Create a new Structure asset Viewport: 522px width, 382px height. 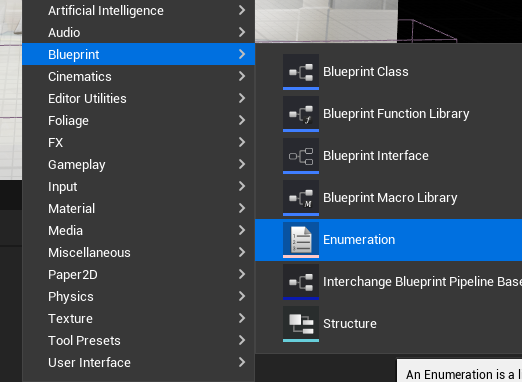[x=388, y=324]
